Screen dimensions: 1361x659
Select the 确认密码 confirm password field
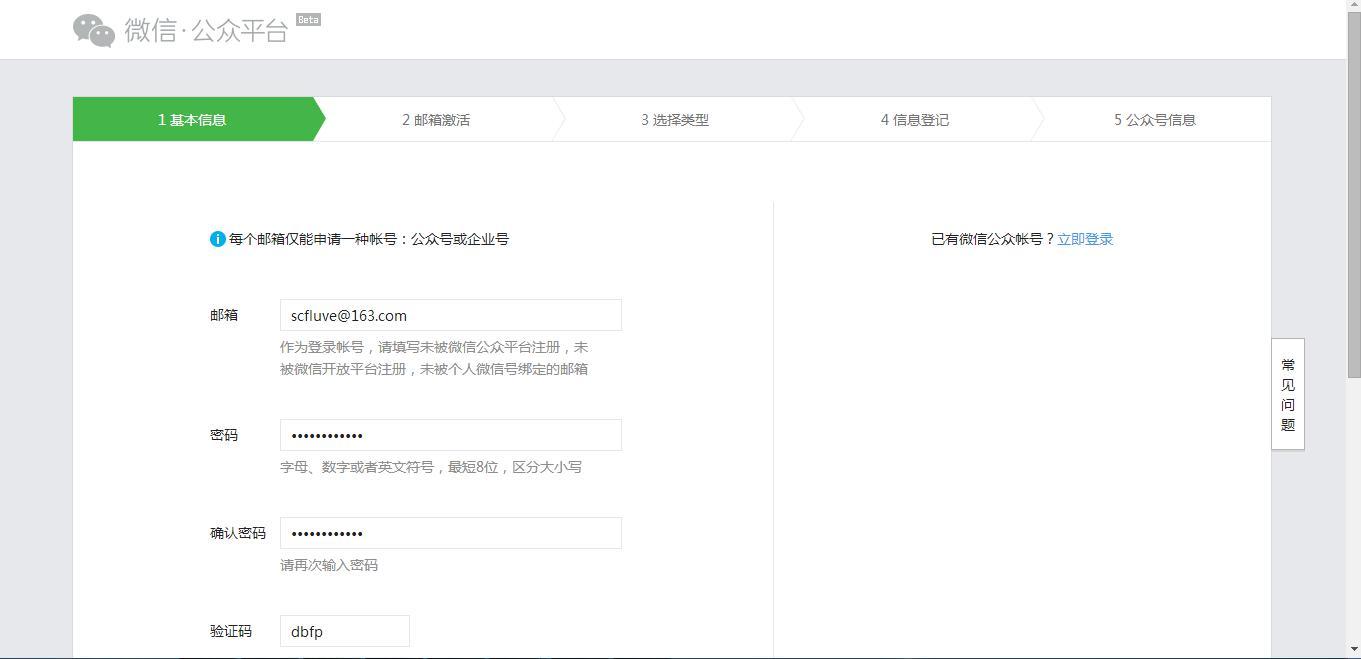[450, 533]
